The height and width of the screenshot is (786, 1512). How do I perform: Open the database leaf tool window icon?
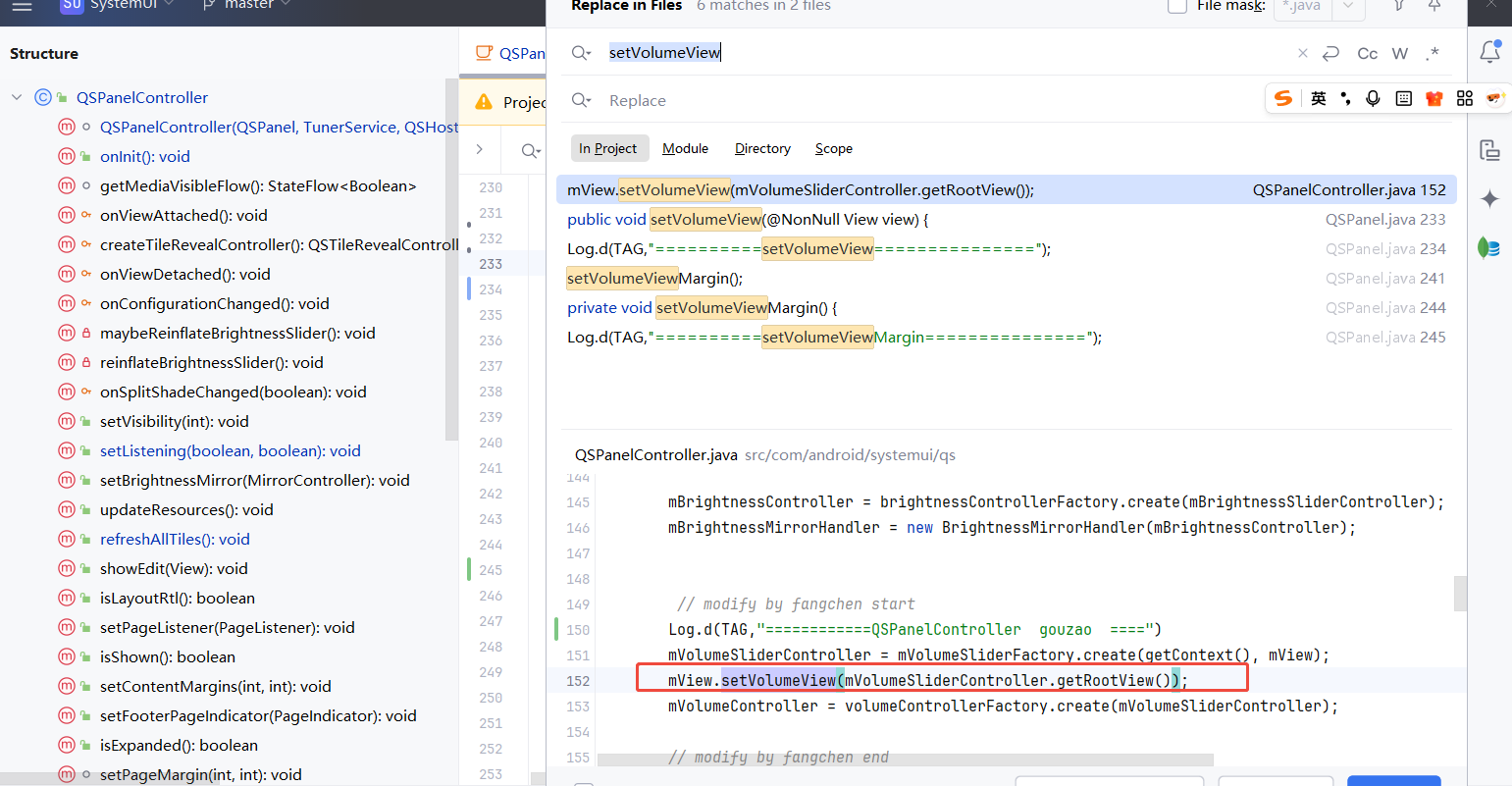[x=1489, y=248]
